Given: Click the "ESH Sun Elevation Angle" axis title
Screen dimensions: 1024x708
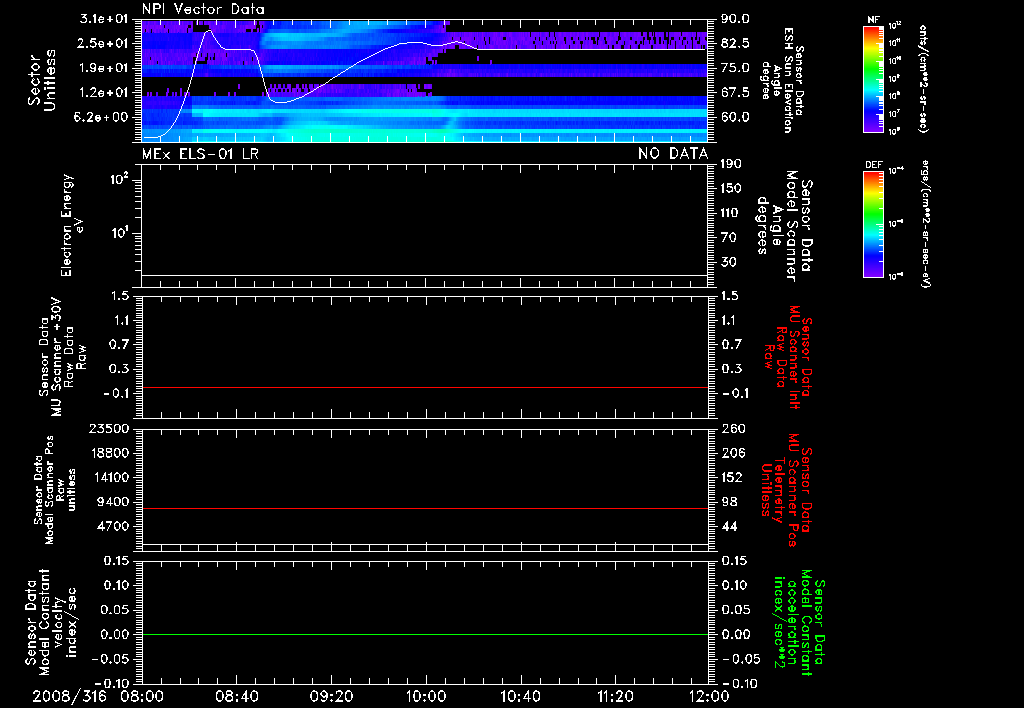Looking at the screenshot, I should pyautogui.click(x=782, y=80).
